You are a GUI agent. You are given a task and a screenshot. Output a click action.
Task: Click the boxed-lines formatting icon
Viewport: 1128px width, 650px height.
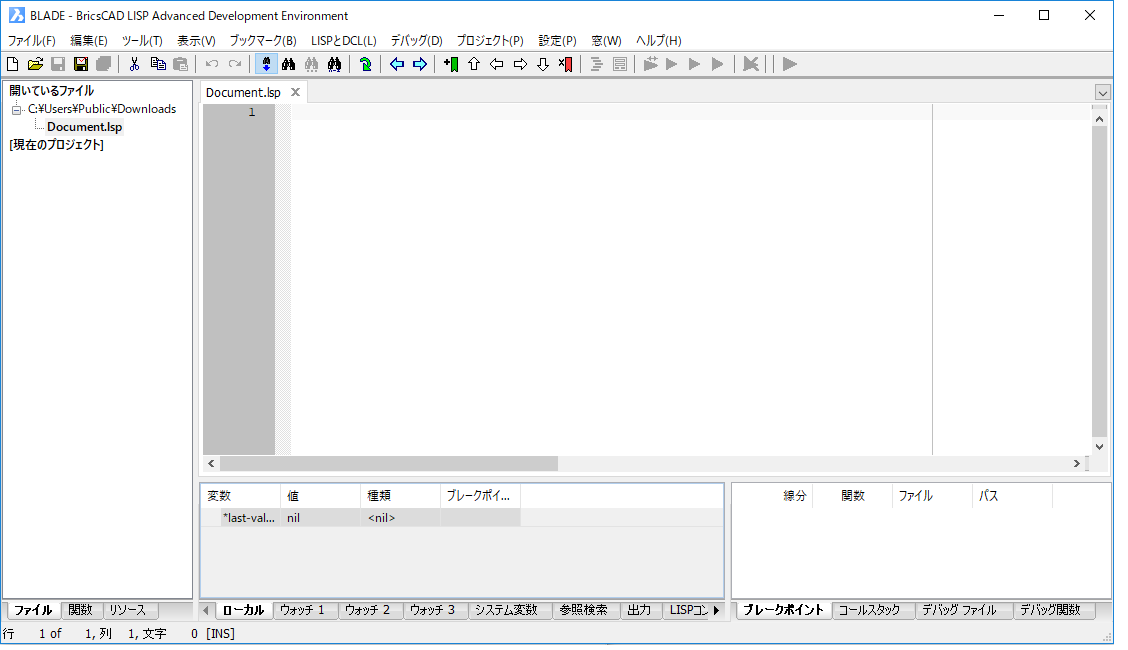click(x=619, y=64)
